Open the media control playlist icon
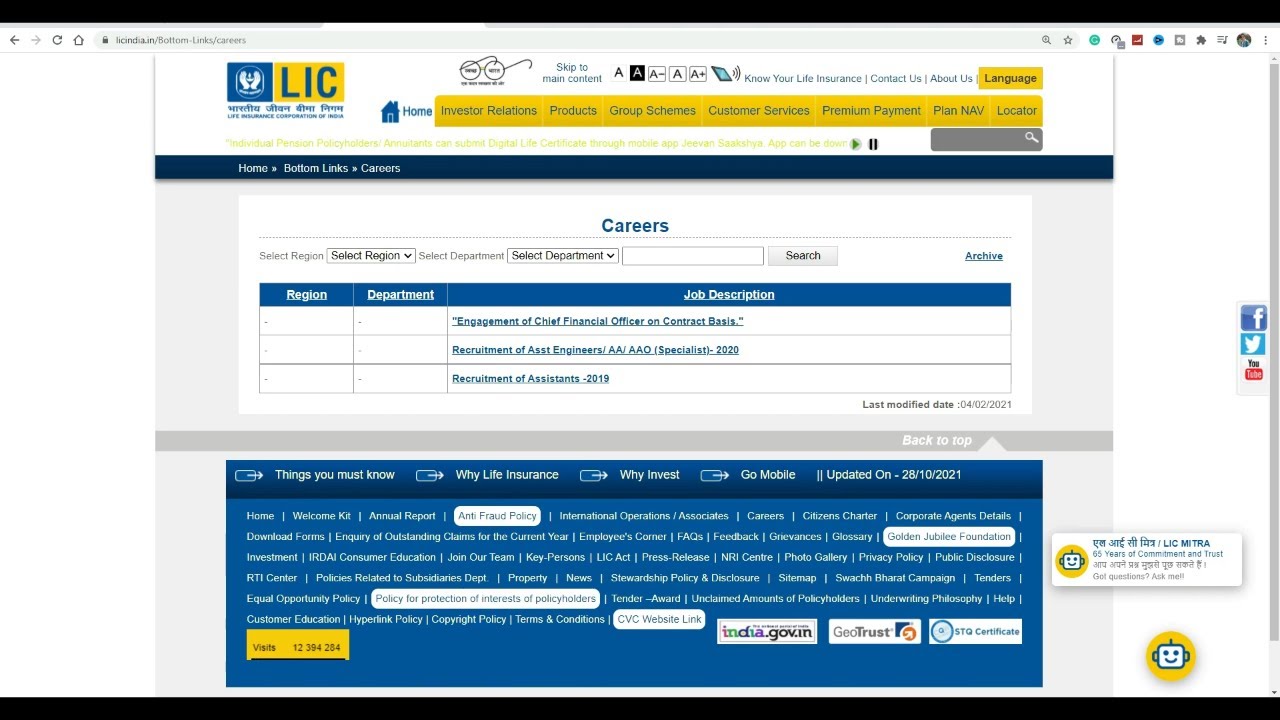 point(1222,40)
